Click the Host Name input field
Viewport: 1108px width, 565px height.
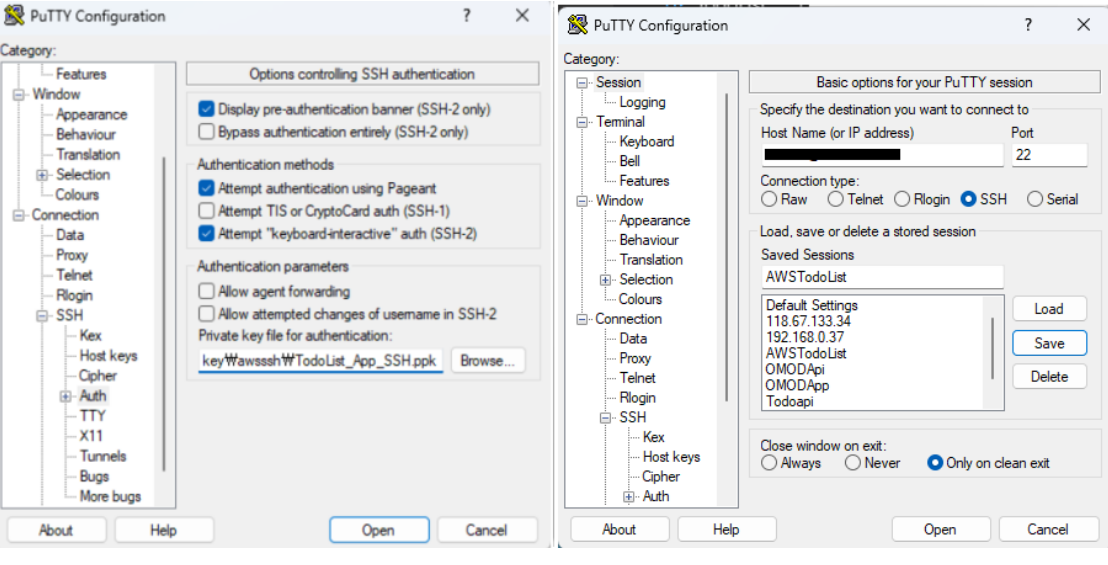pyautogui.click(x=882, y=155)
